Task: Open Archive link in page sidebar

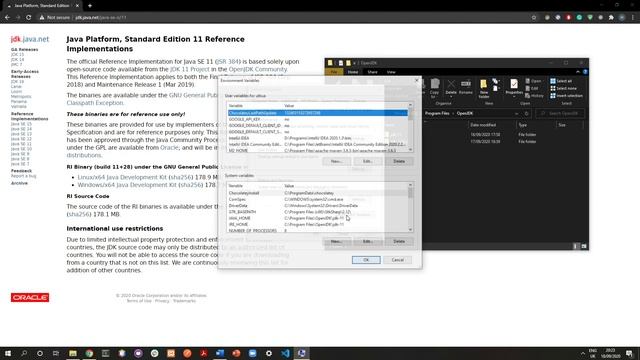Action: [19, 183]
